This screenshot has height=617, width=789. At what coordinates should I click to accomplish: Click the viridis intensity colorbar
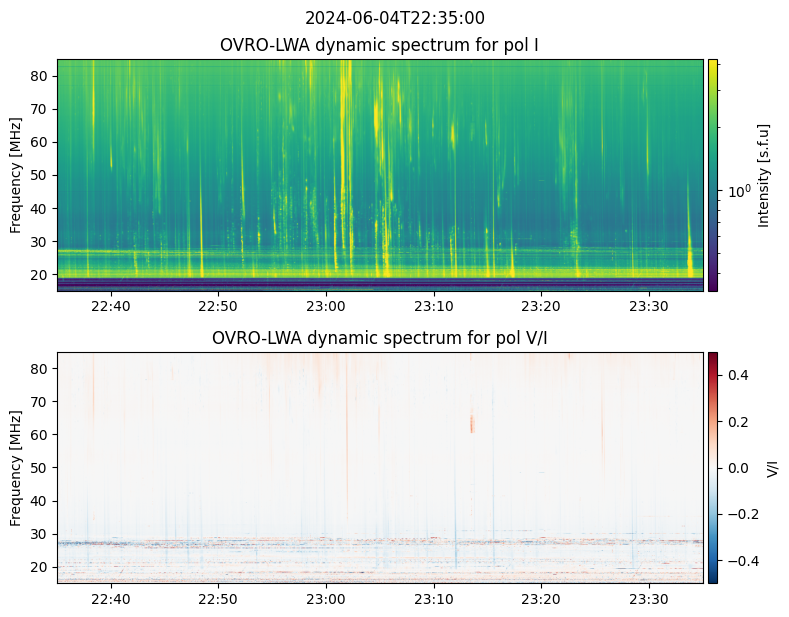(713, 175)
